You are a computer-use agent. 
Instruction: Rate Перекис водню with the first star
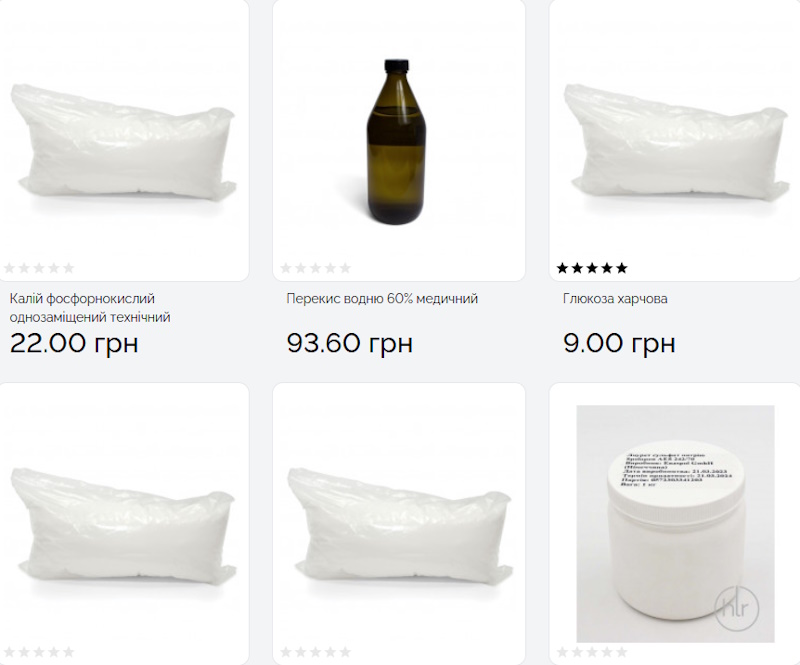point(286,268)
